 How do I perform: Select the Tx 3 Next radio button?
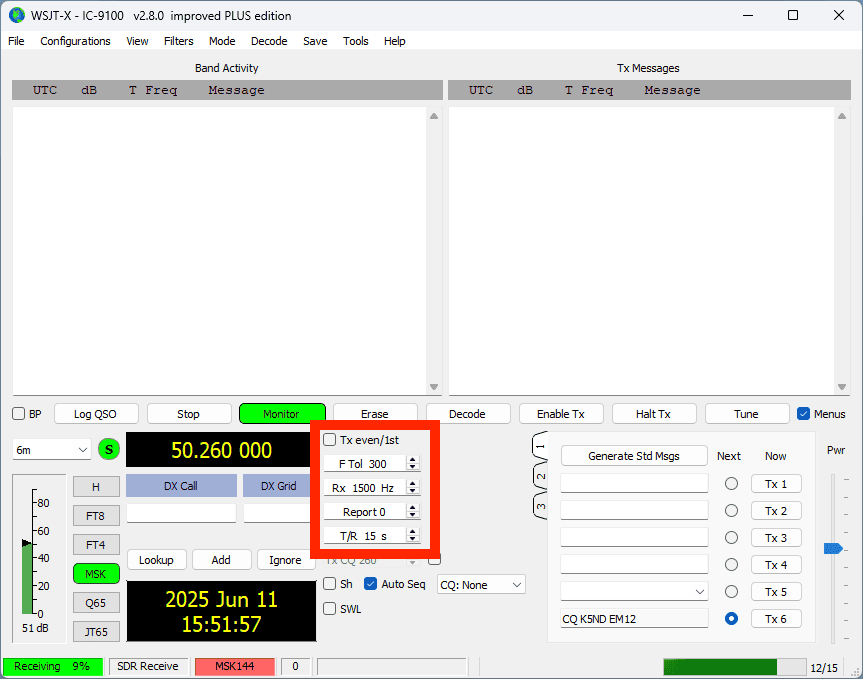[x=731, y=538]
